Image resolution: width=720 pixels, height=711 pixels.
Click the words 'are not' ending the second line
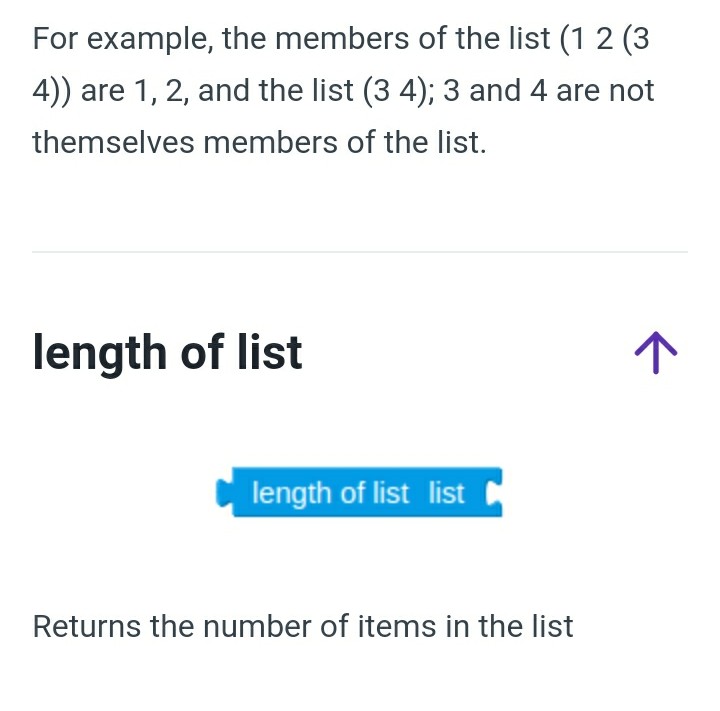605,90
